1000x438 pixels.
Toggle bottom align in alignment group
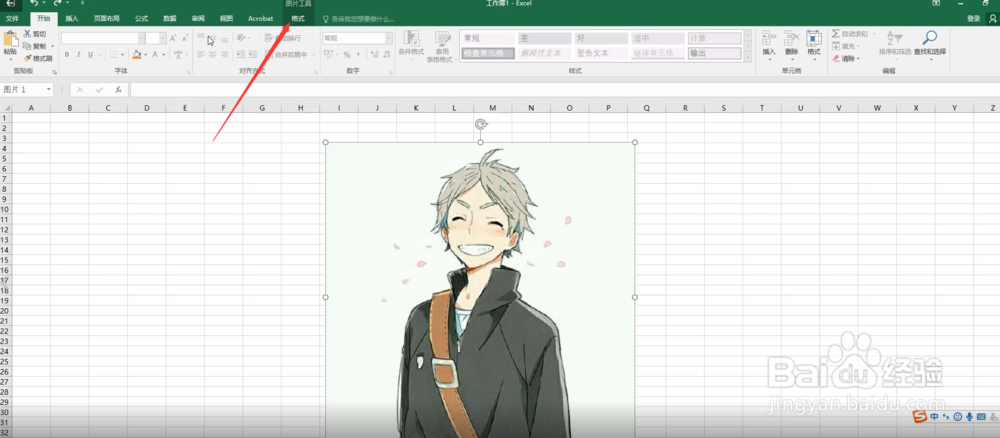pos(222,38)
